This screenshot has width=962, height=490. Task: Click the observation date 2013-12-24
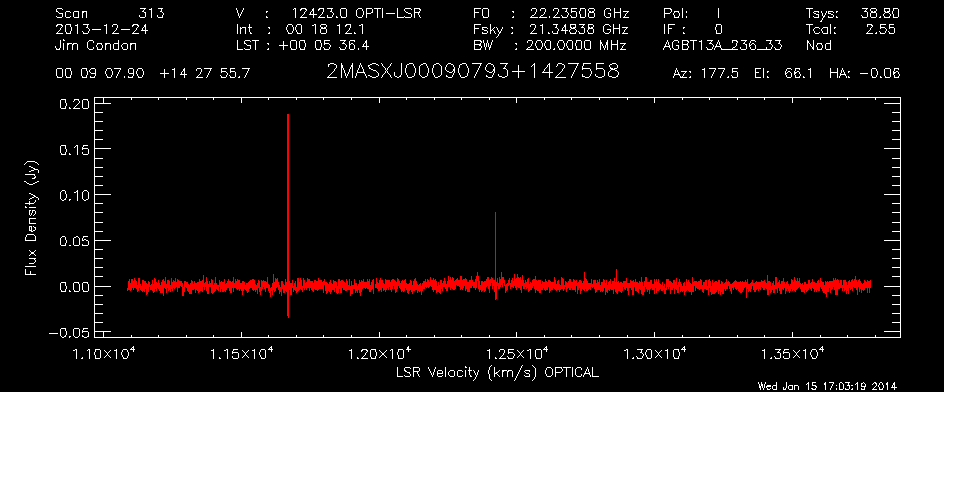pyautogui.click(x=102, y=29)
